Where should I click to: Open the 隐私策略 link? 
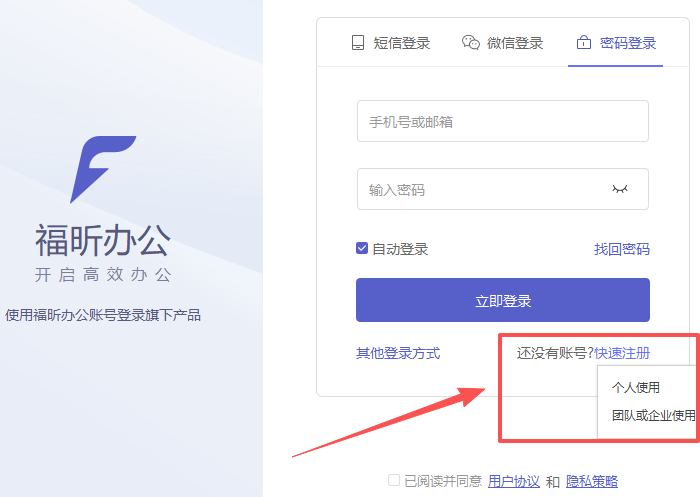[x=592, y=481]
